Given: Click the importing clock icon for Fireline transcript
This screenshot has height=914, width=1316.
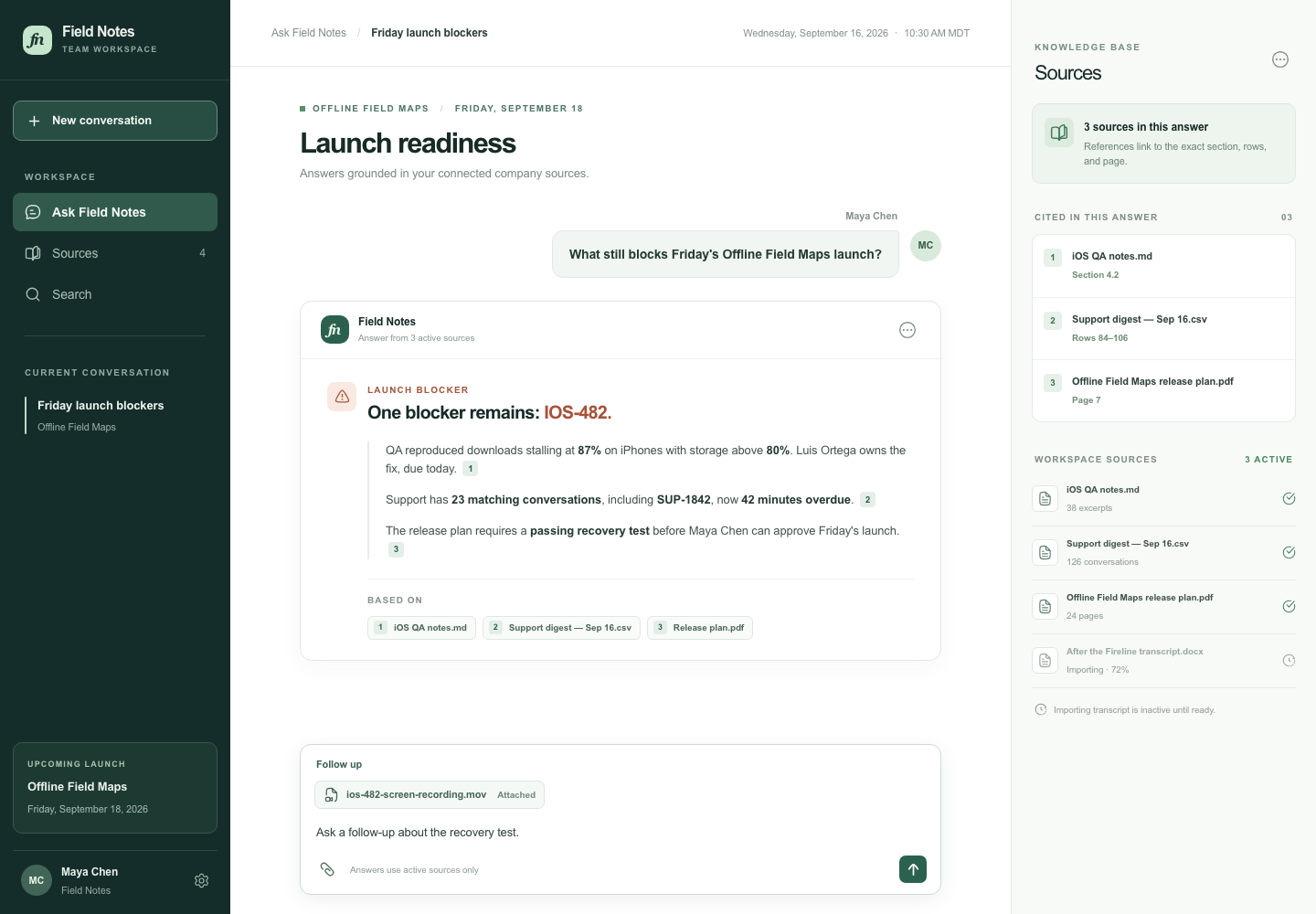Looking at the screenshot, I should pos(1289,660).
